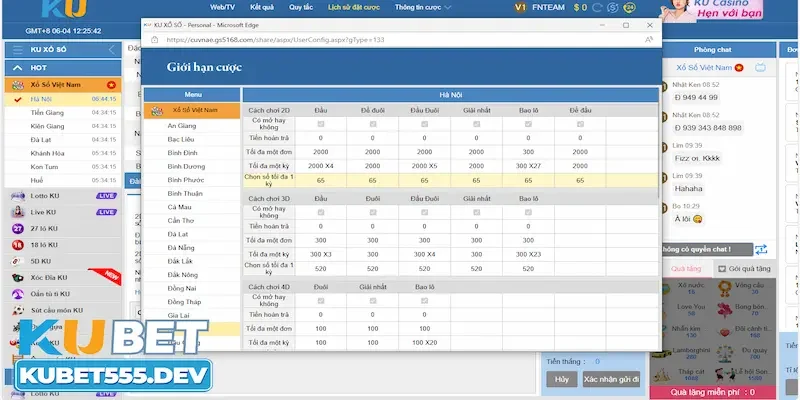This screenshot has width=800, height=400.
Task: Open the 5D KU game icon
Action: pos(16,260)
